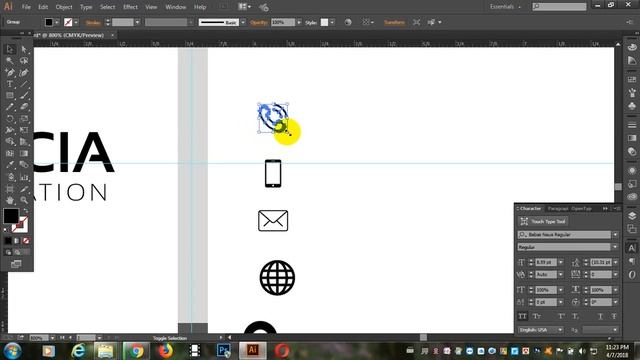Viewport: 640px width, 360px height.
Task: Reset to default fill and stroke
Action: pyautogui.click(x=5, y=229)
